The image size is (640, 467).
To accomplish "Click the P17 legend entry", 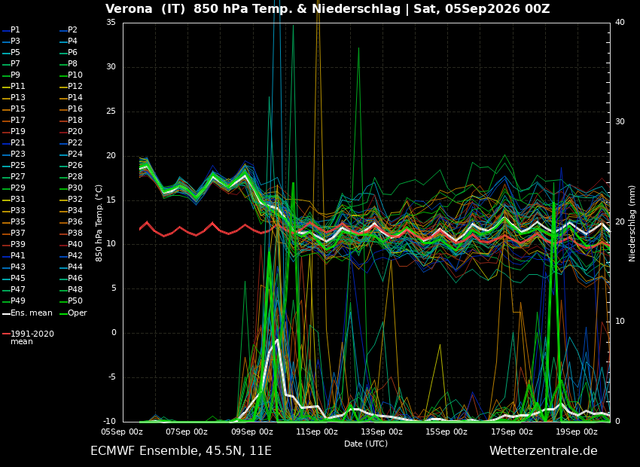I will 14,120.
